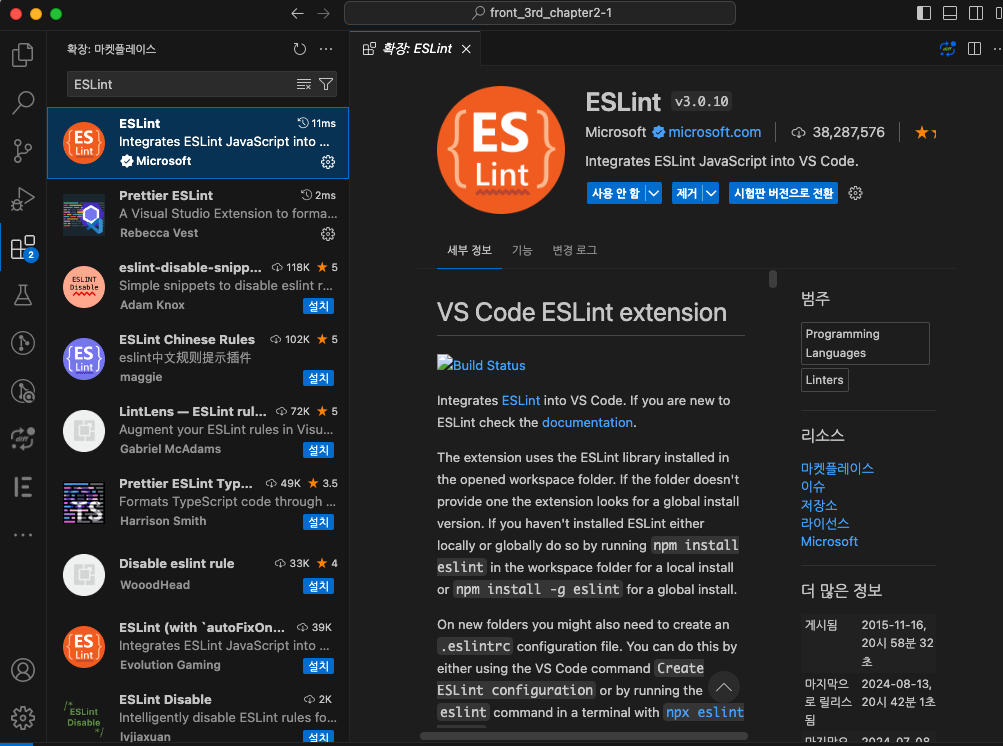Screen dimensions: 1003x746
Task: Go back in navigation history
Action: tap(297, 13)
